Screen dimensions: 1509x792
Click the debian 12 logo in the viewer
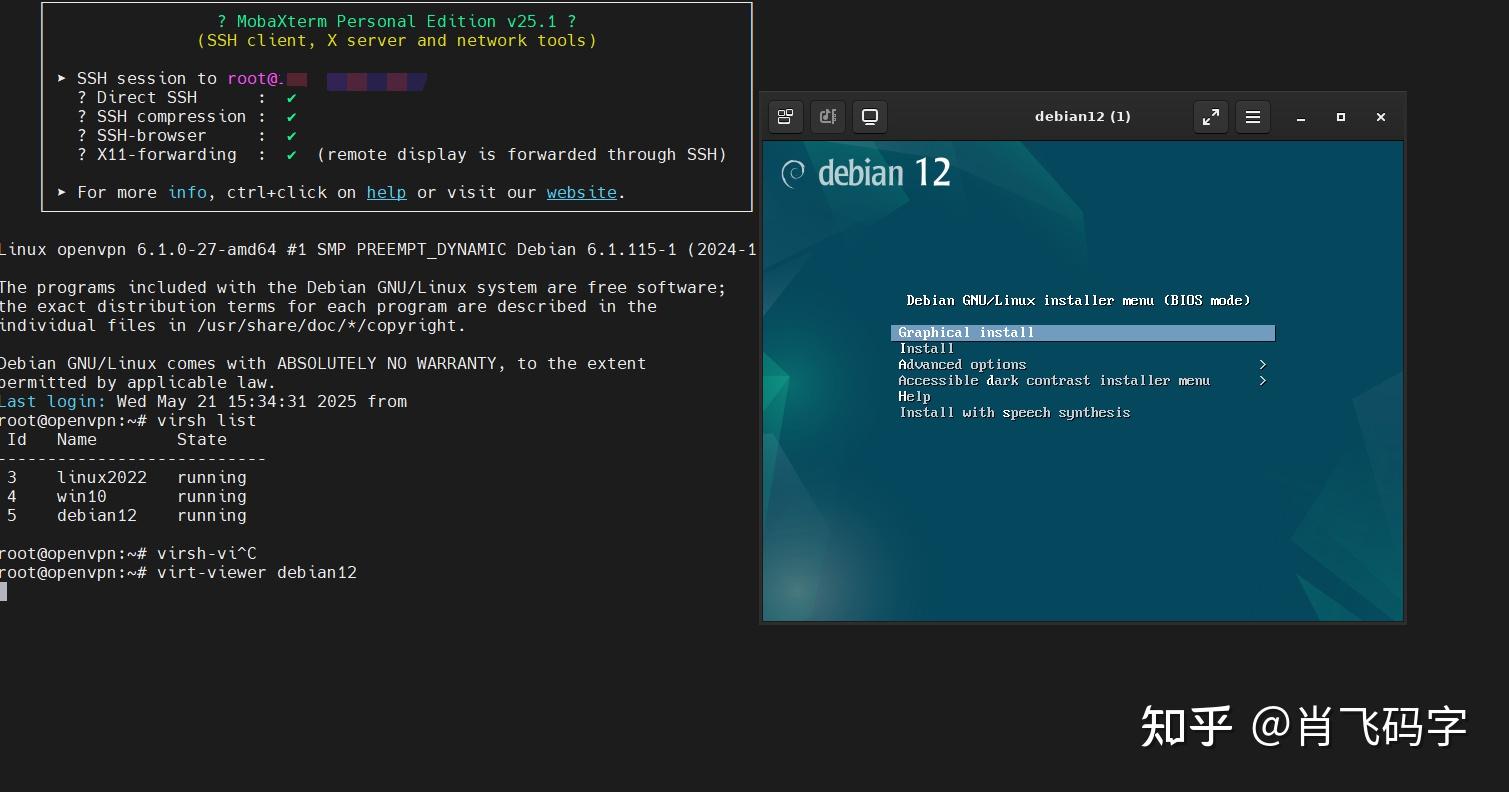click(x=866, y=173)
